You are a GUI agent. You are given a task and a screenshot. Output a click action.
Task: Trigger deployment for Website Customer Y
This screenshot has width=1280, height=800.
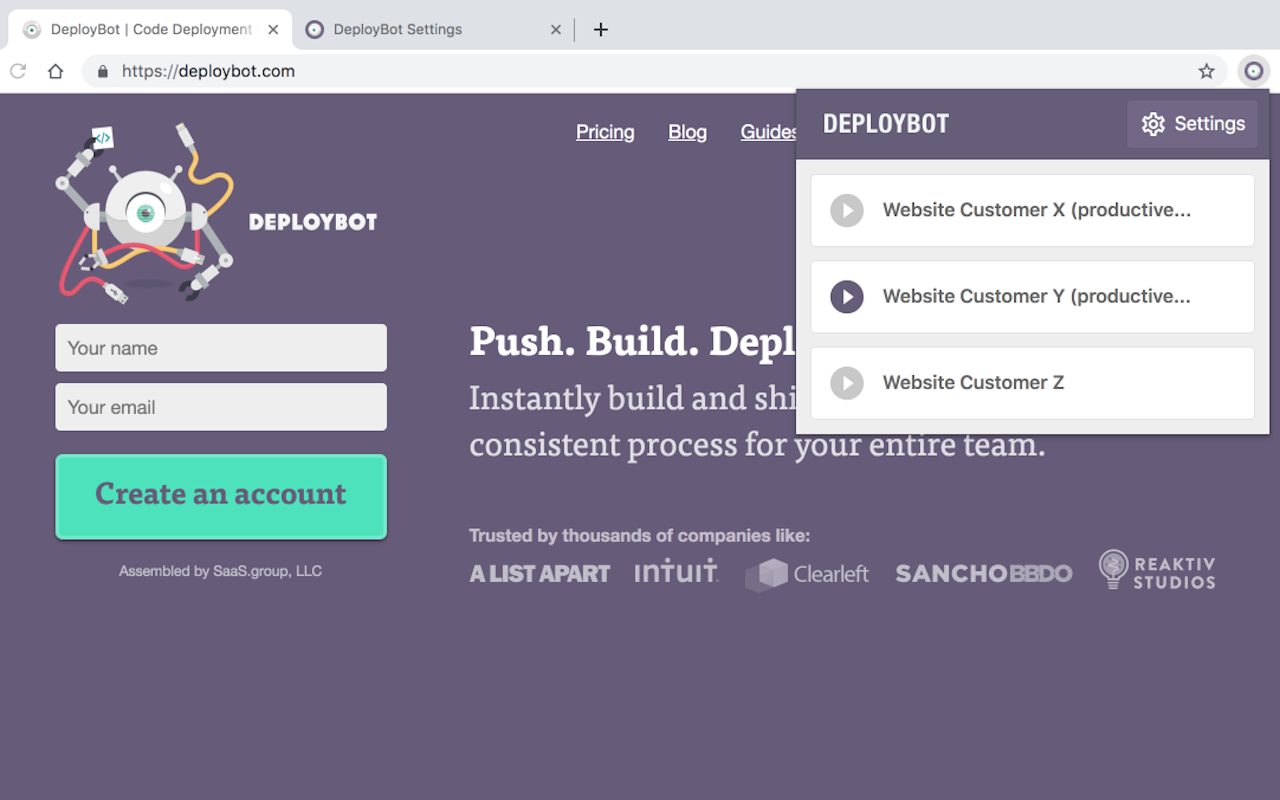pyautogui.click(x=847, y=297)
